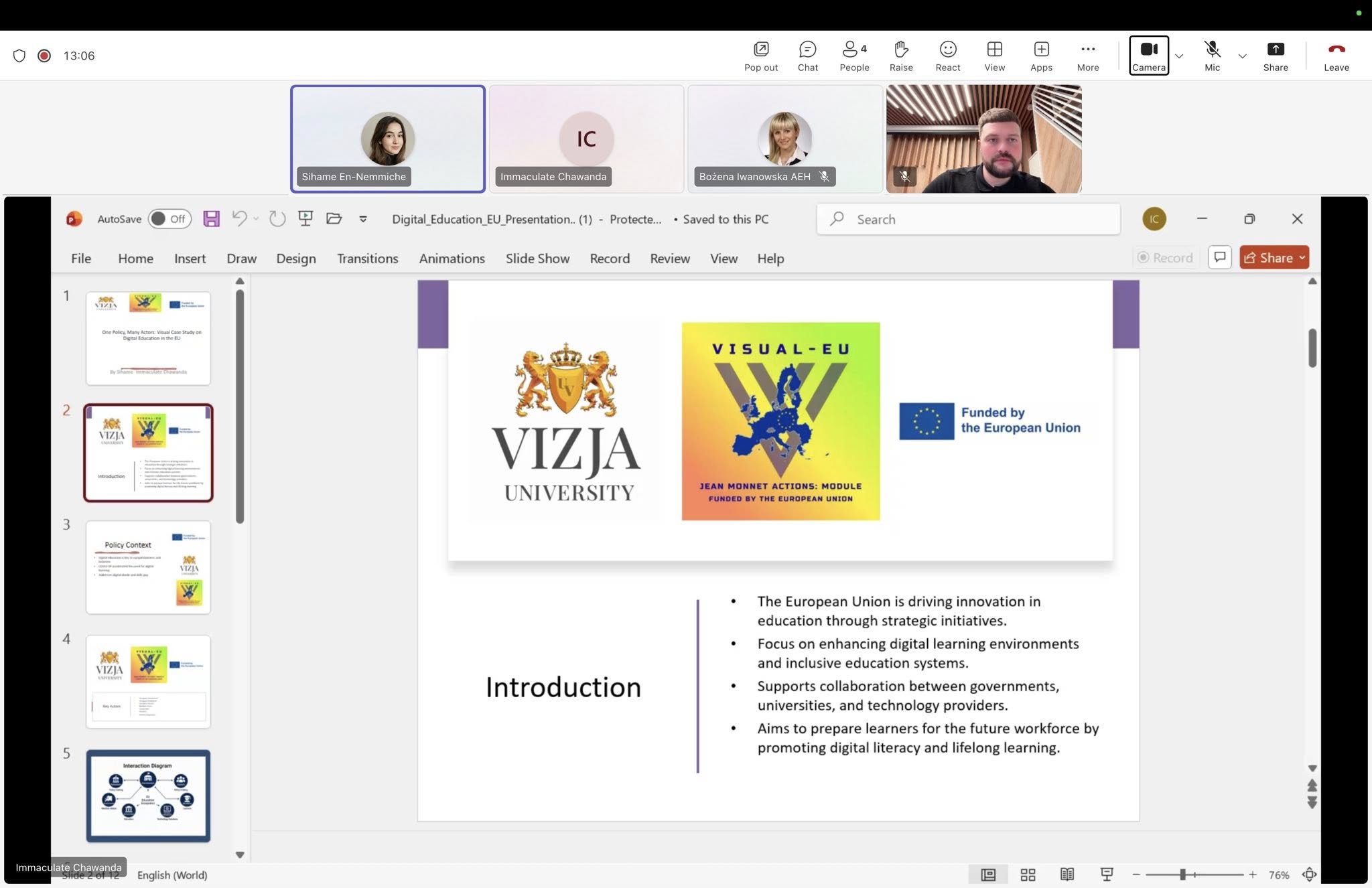Open the Quick Access Toolbar customize dropdown
The height and width of the screenshot is (888, 1372).
363,219
